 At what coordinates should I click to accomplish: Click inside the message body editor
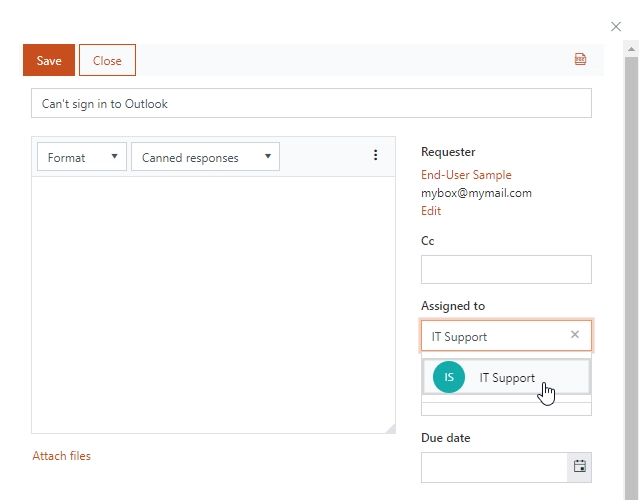[x=213, y=305]
